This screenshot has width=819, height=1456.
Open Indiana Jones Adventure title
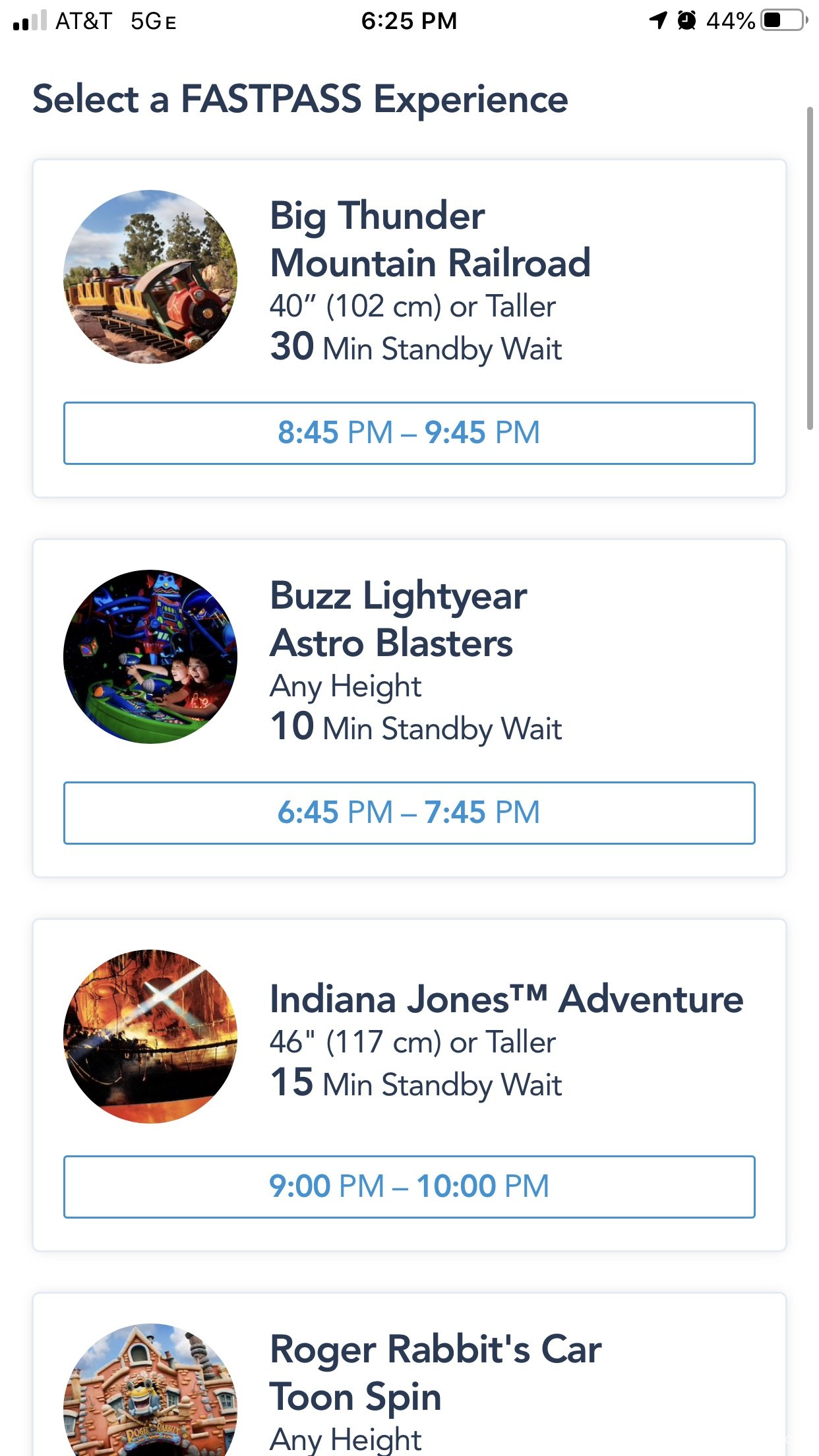tap(506, 999)
